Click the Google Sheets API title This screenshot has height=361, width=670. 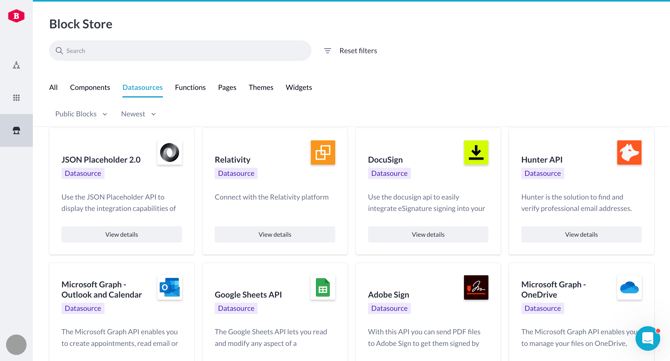[x=248, y=295]
